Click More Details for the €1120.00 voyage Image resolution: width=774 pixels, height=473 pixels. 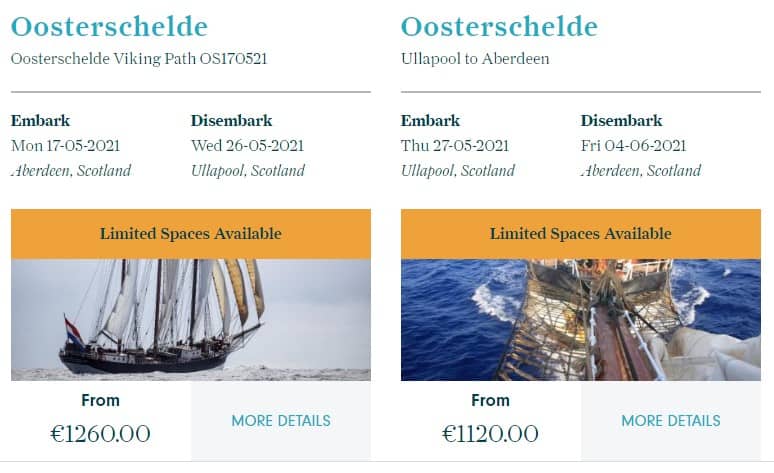click(671, 421)
